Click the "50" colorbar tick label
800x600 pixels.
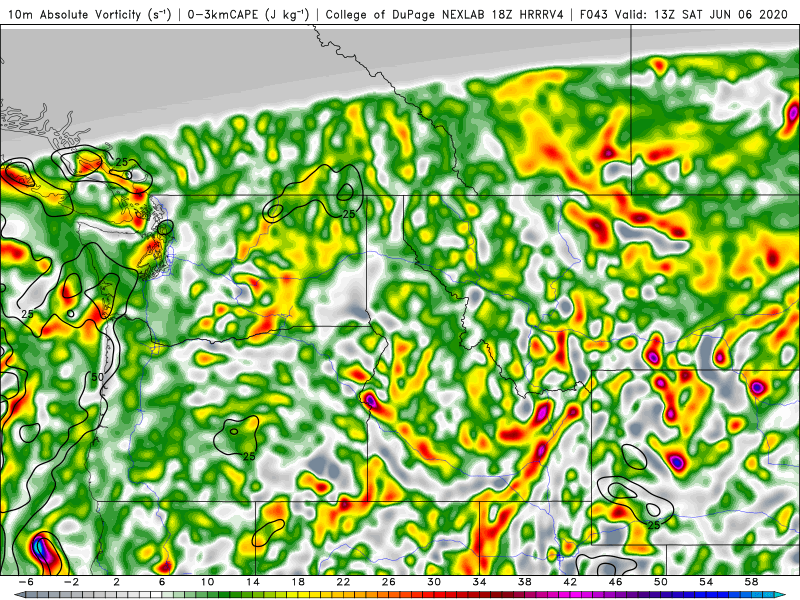pyautogui.click(x=661, y=582)
